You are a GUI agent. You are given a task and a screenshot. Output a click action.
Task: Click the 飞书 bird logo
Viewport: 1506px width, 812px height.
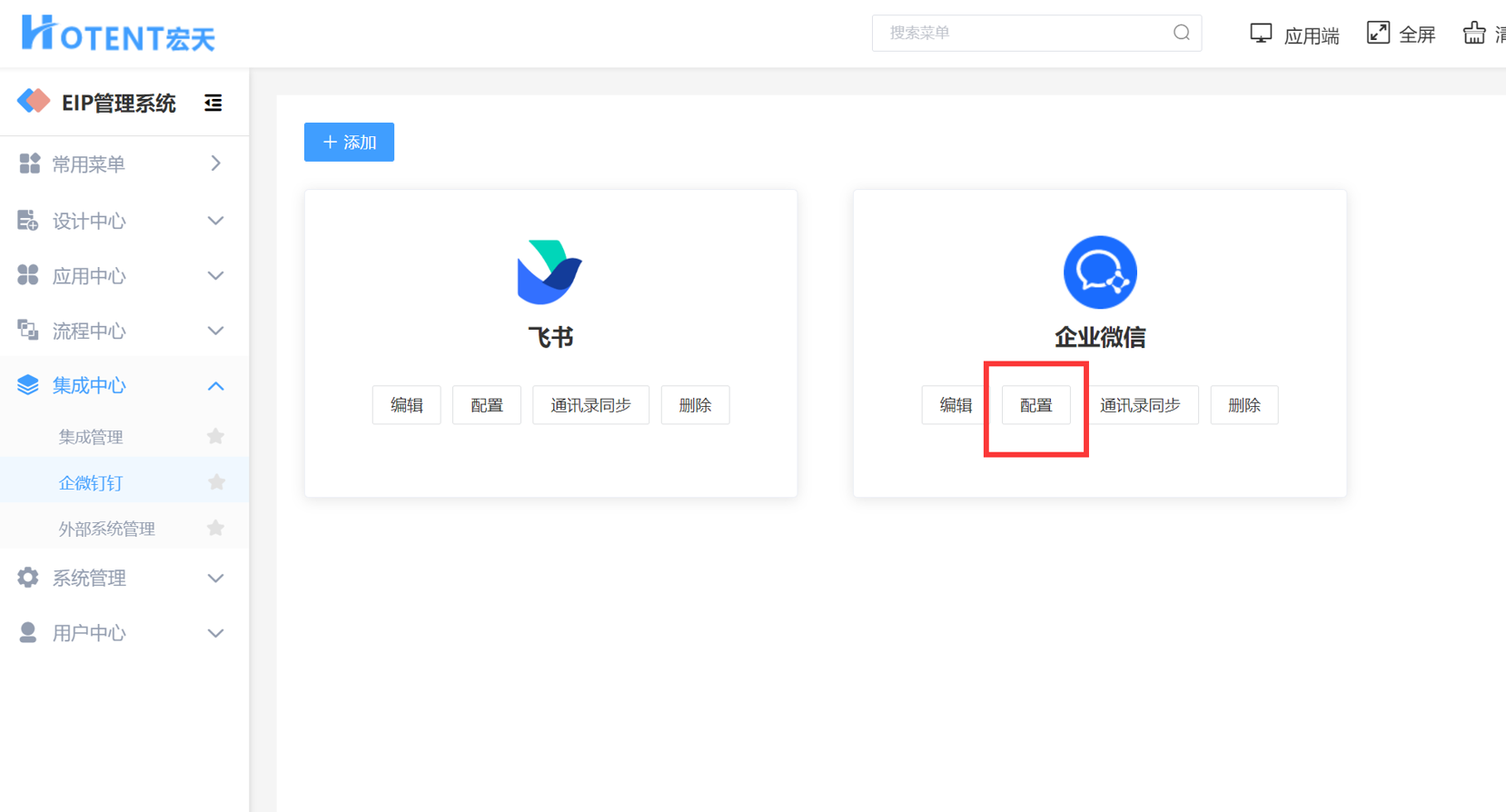click(x=550, y=272)
